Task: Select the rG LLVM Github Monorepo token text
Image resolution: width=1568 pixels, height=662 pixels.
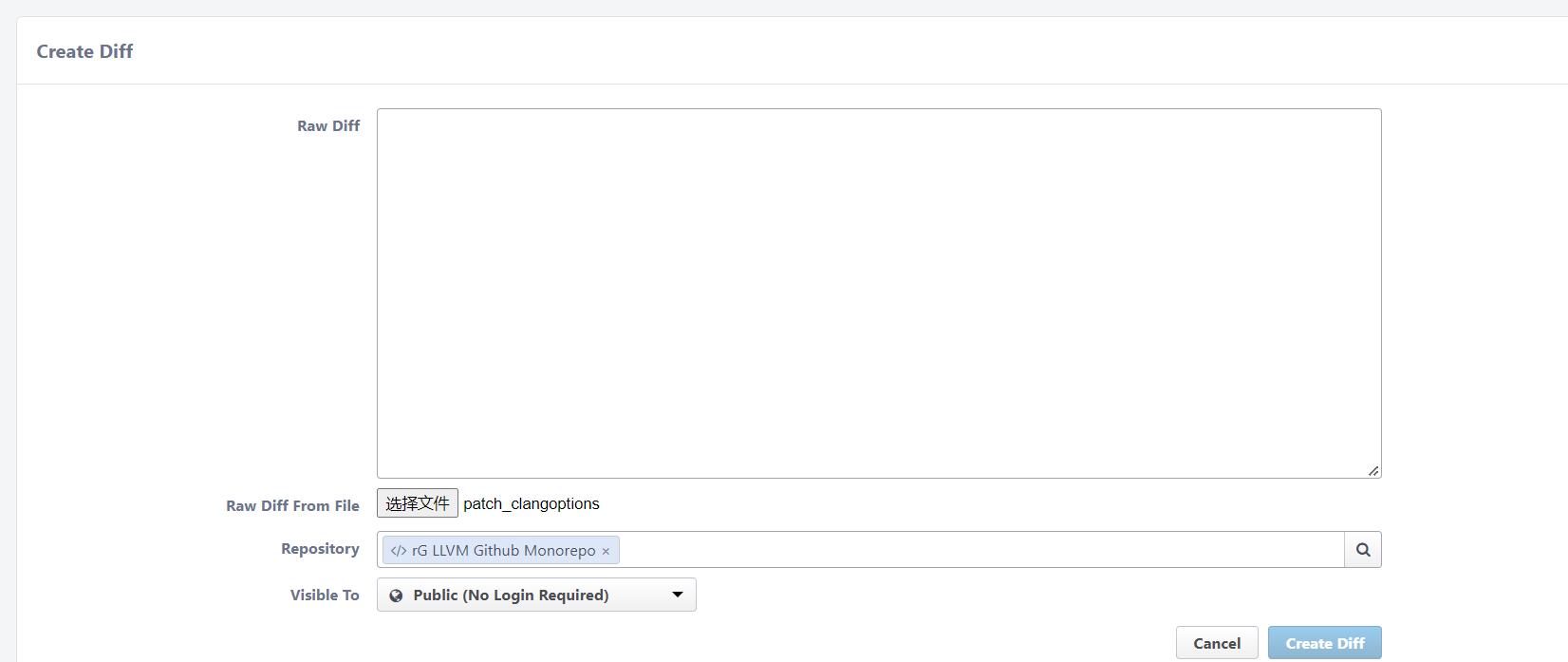Action: 503,551
